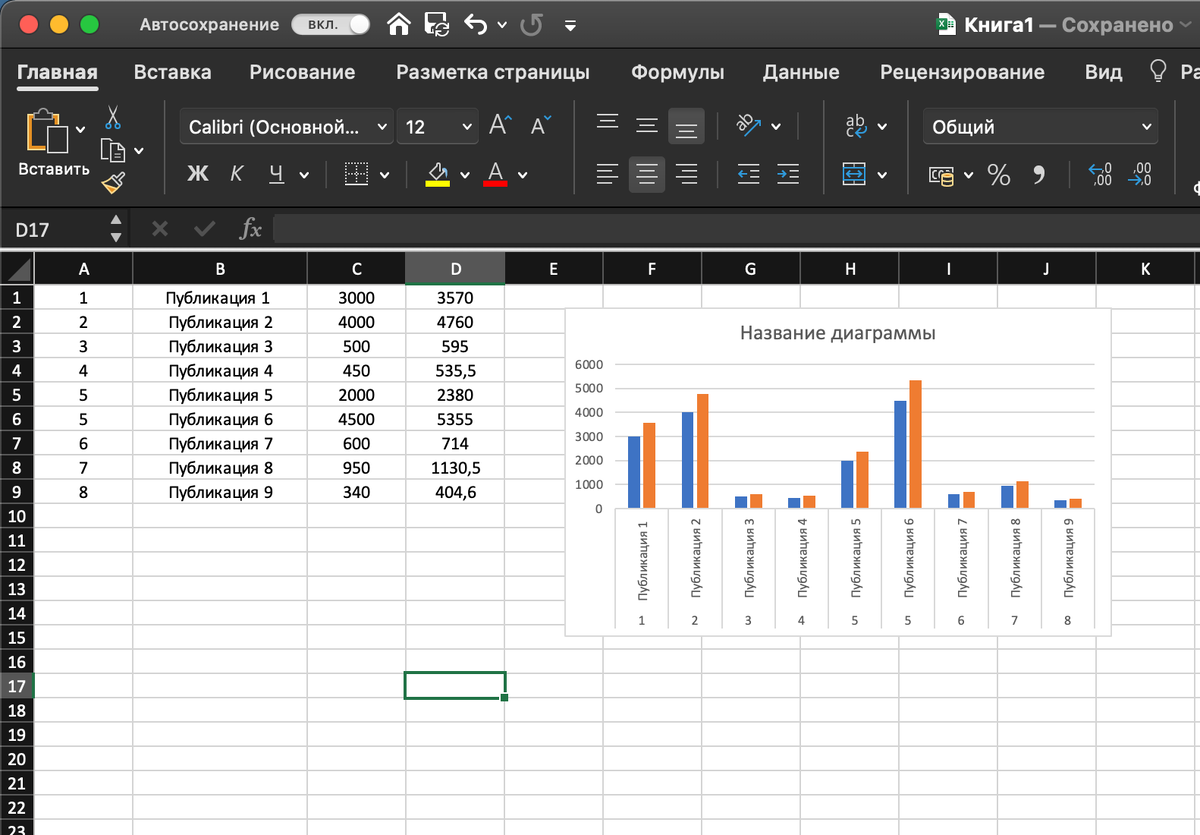The height and width of the screenshot is (835, 1200).
Task: Decrease decimal places
Action: click(x=1139, y=174)
